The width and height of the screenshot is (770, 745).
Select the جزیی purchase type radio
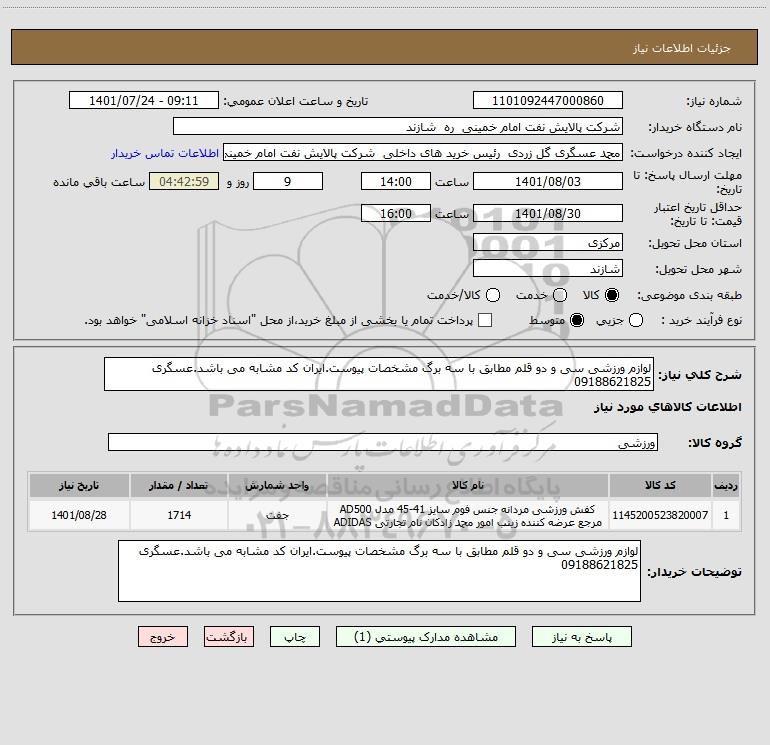636,320
